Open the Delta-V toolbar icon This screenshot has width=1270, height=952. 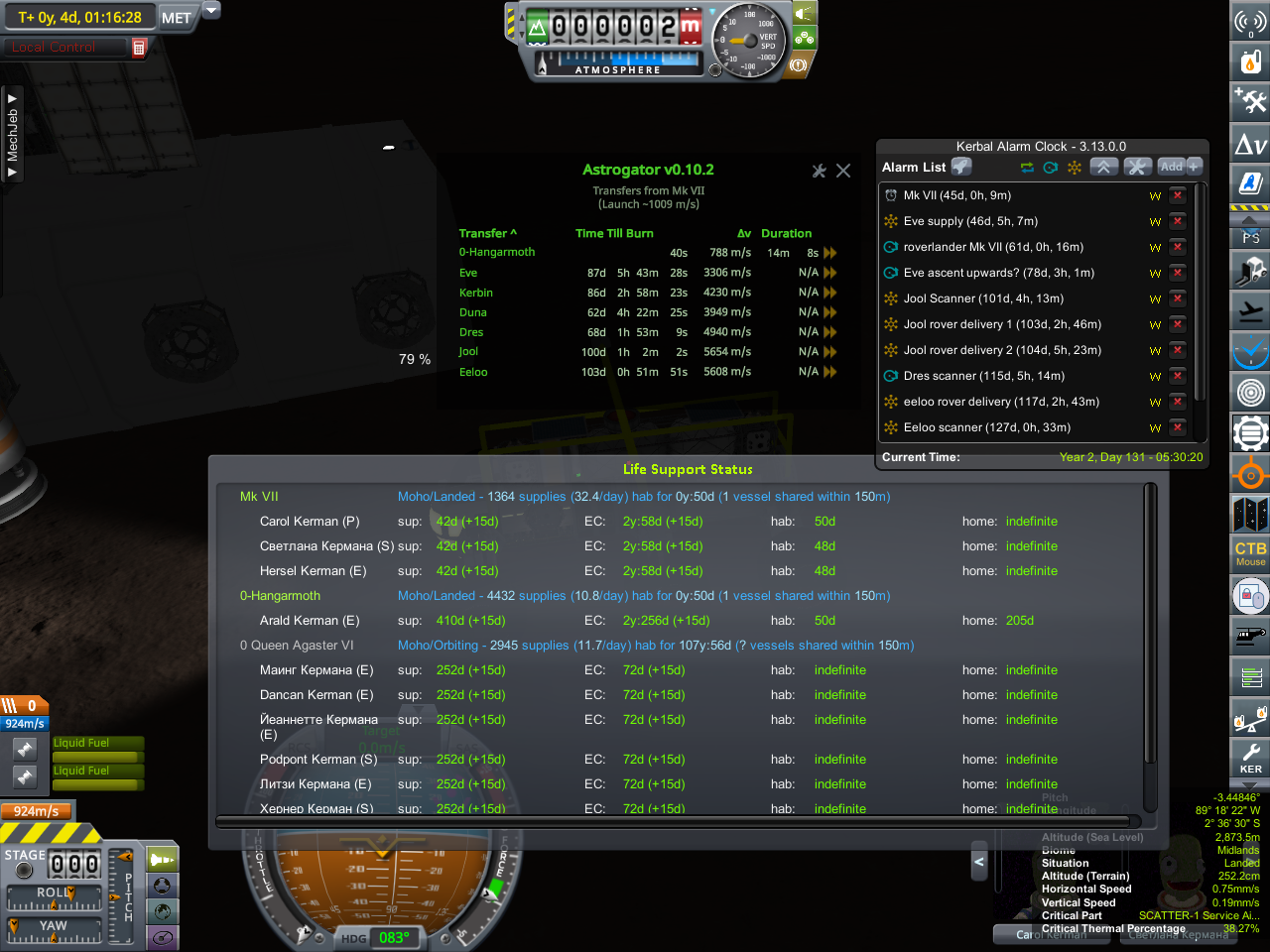(1250, 143)
